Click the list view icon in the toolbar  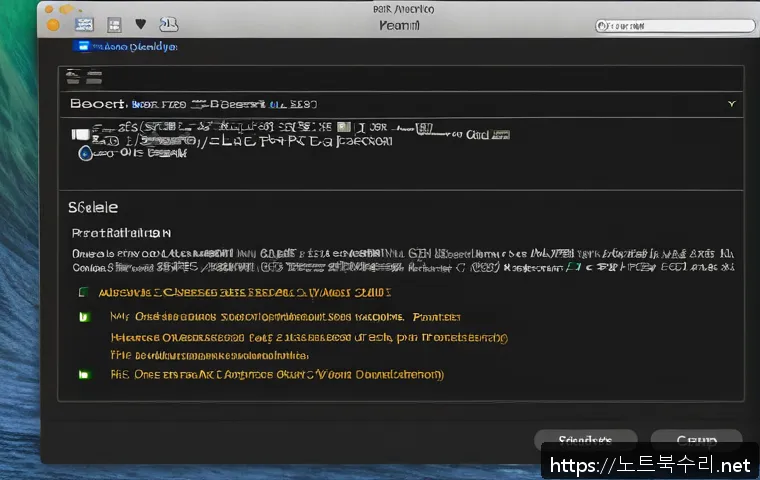click(86, 23)
